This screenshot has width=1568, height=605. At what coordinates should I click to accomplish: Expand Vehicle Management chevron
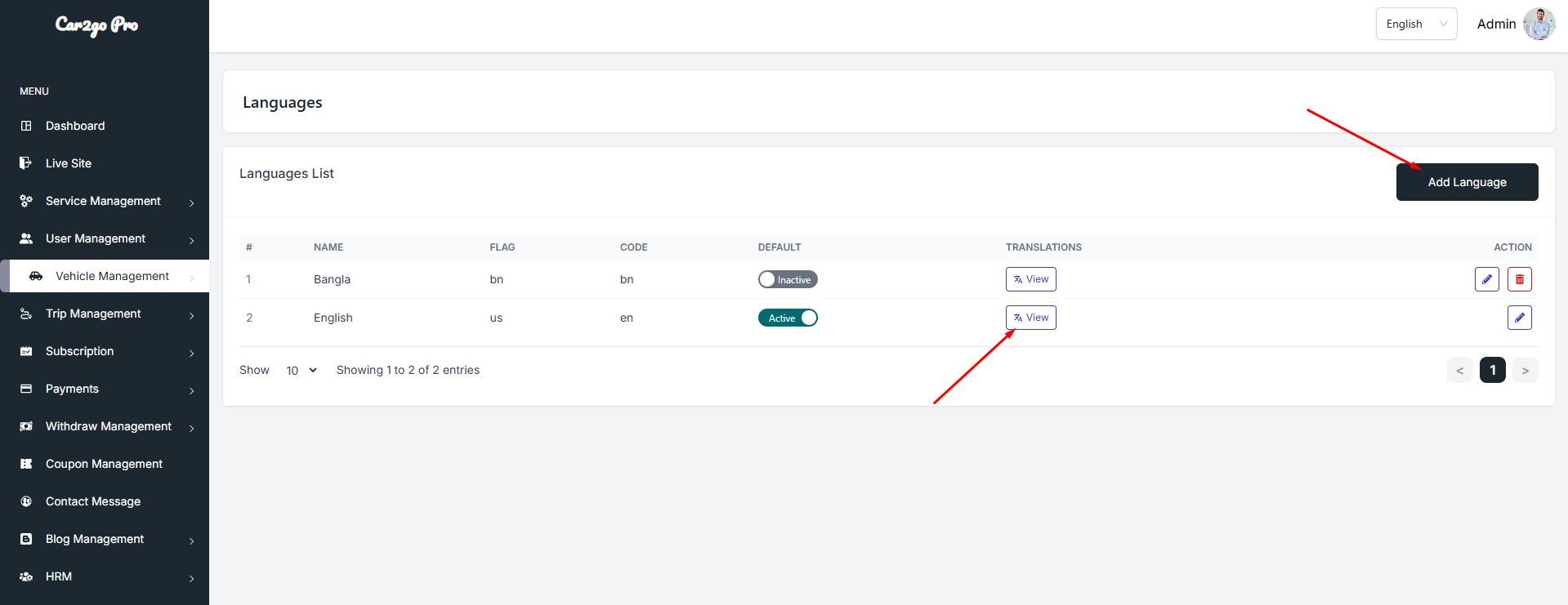(x=192, y=278)
